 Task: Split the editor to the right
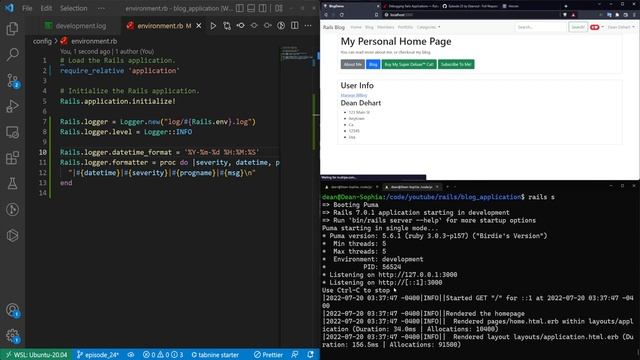pos(295,26)
